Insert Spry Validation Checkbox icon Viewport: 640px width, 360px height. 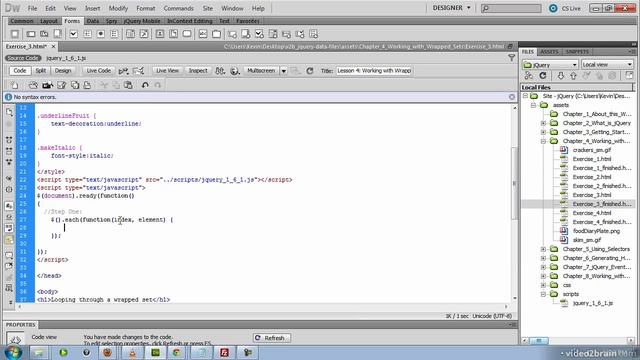[x=259, y=34]
